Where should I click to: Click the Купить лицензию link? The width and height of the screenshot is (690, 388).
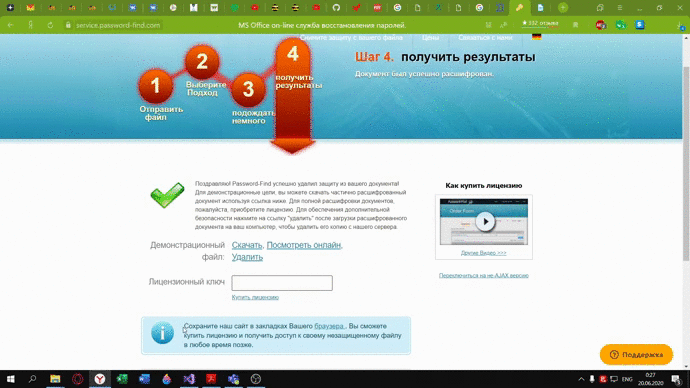[x=255, y=297]
